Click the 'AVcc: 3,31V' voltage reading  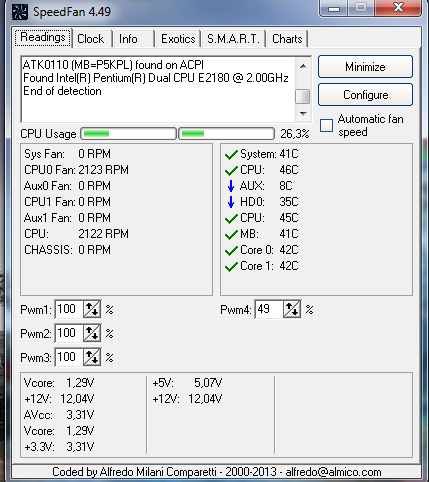59,415
